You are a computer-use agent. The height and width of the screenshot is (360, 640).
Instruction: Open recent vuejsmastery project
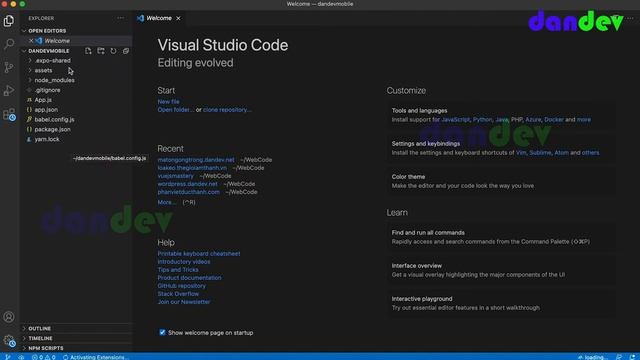[176, 176]
